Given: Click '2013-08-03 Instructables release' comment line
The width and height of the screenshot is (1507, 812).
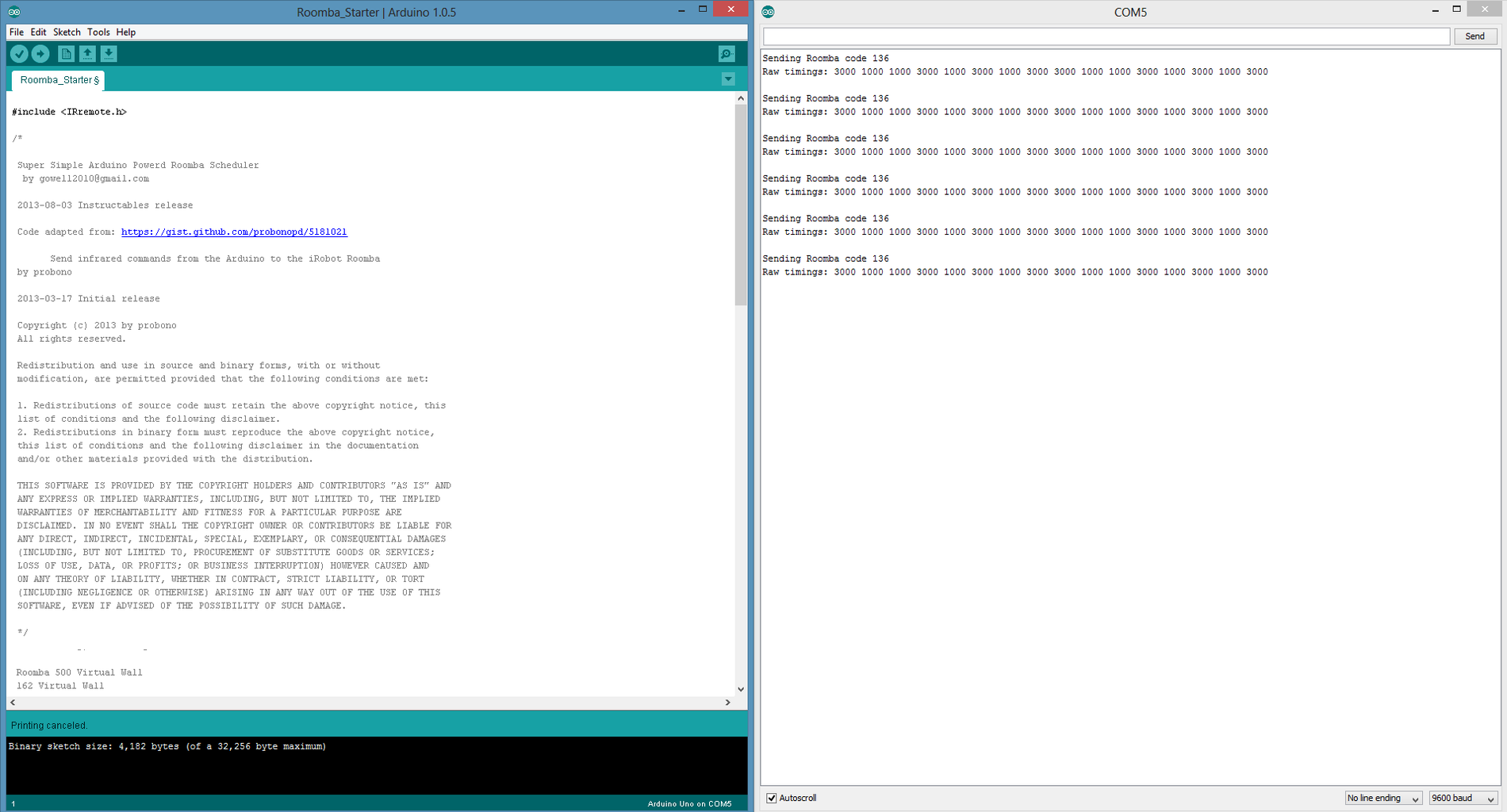Looking at the screenshot, I should (x=105, y=205).
